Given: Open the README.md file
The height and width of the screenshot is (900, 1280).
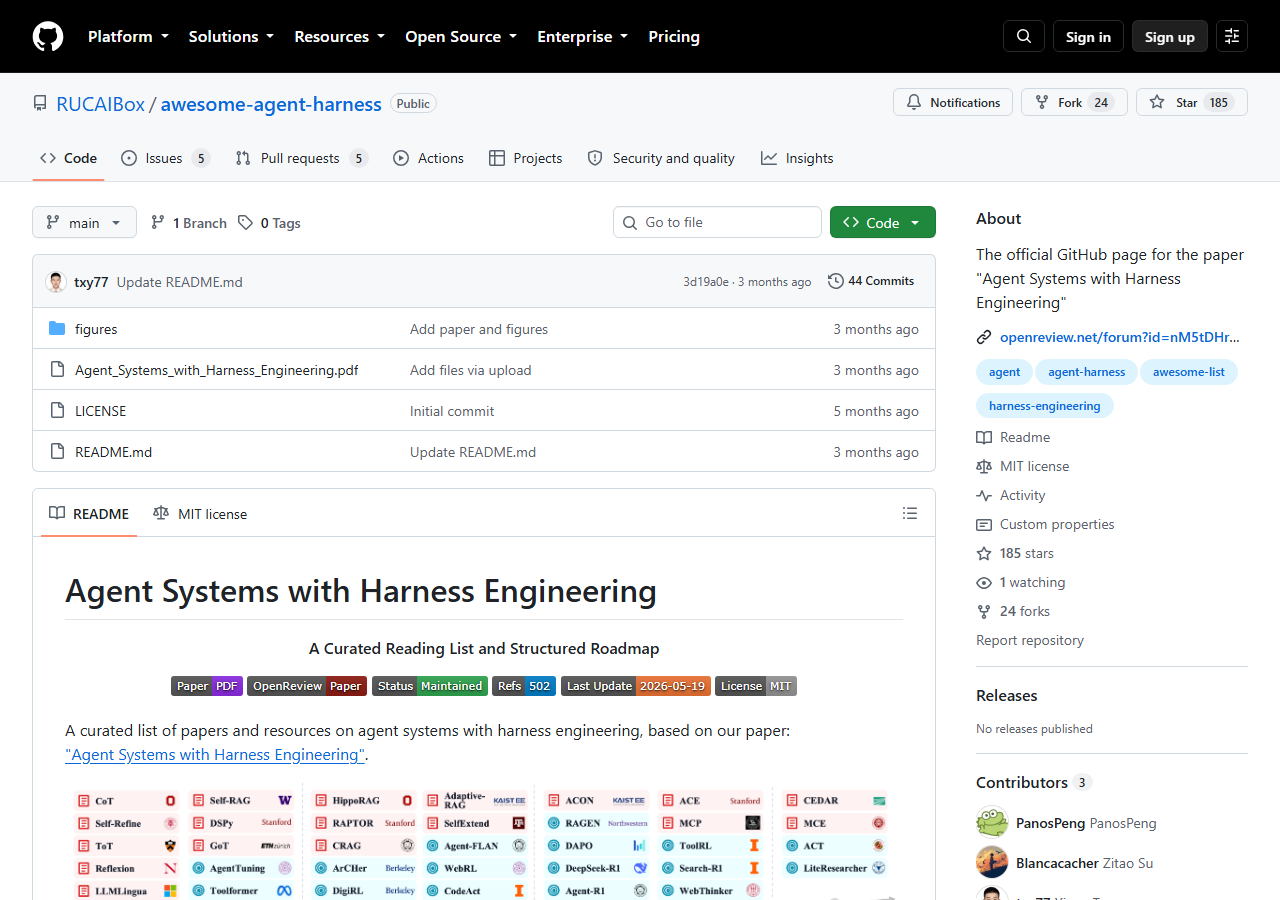Looking at the screenshot, I should click(113, 452).
